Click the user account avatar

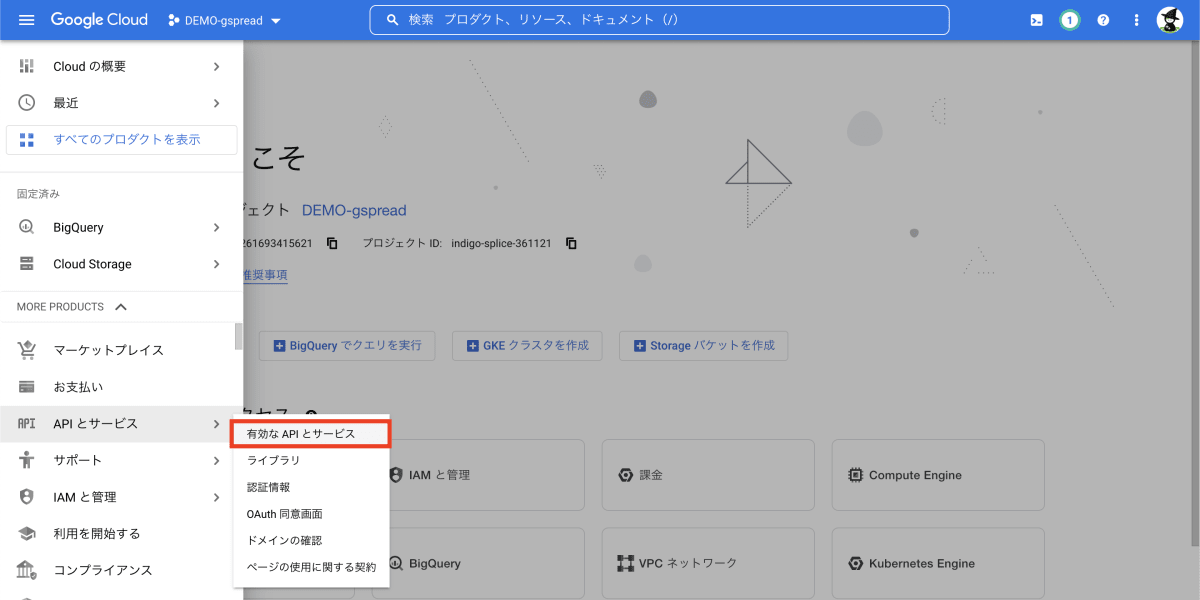(x=1170, y=20)
